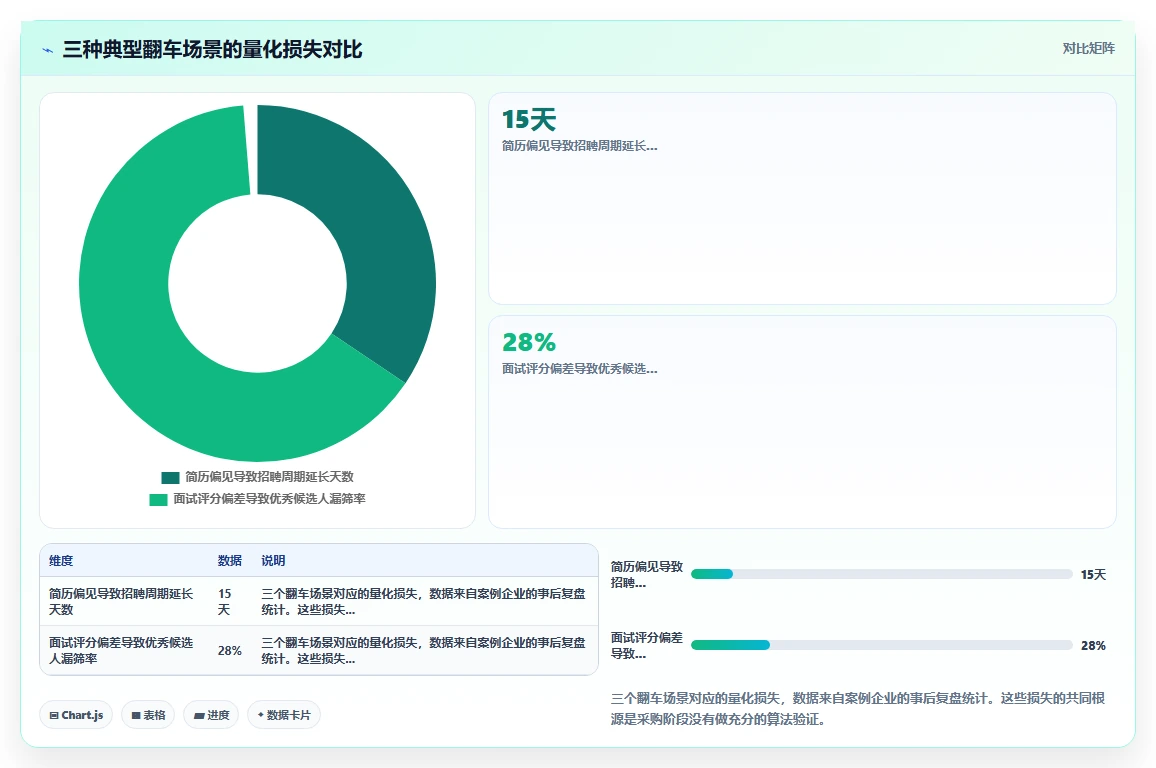Click progress label 面试评分偏差导致...
Screen dimensions: 1156x768
[647, 645]
